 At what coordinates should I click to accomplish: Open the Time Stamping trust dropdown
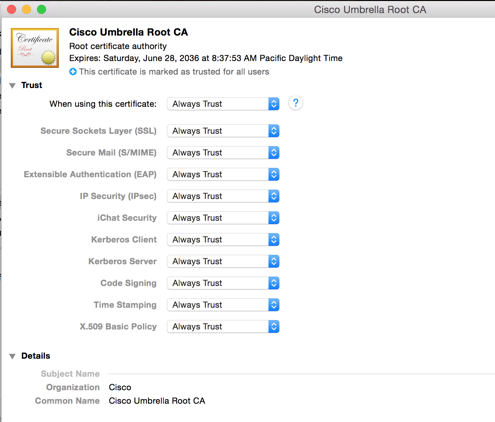pos(223,305)
